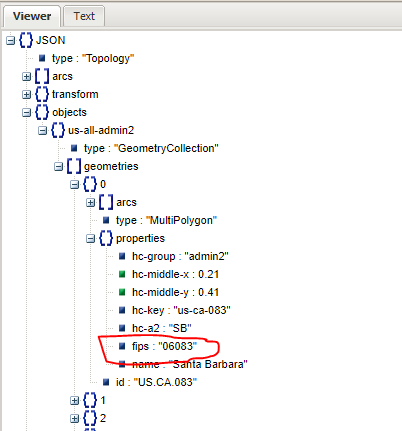Select the name "Santa Barbara" entry
This screenshot has width=402, height=431.
[x=190, y=364]
